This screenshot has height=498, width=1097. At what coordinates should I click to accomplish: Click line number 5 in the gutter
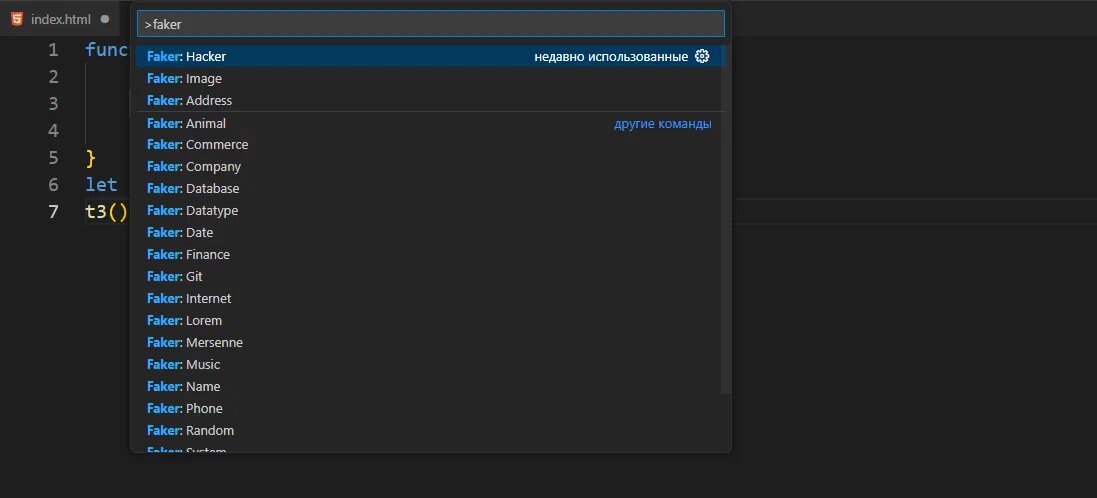[54, 158]
